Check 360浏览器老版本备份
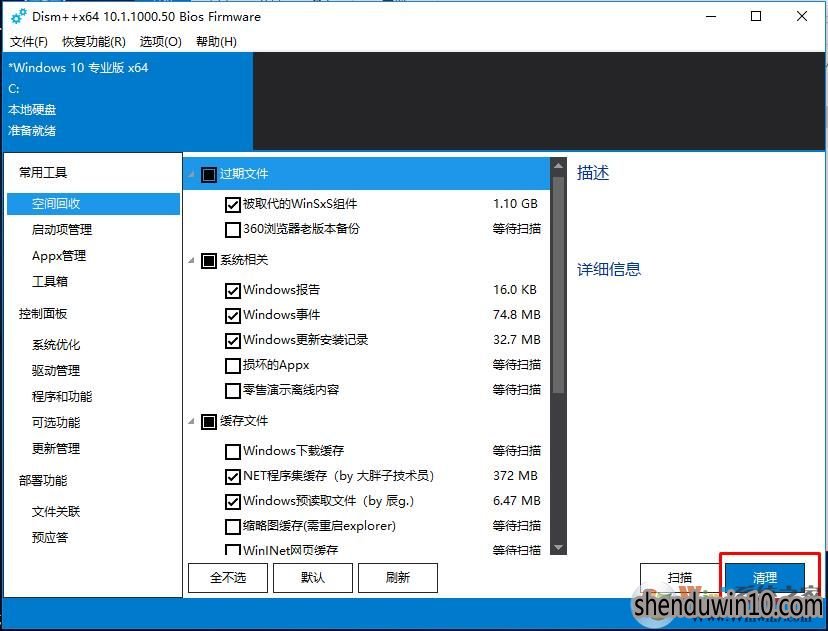Image resolution: width=828 pixels, height=631 pixels. [x=232, y=230]
